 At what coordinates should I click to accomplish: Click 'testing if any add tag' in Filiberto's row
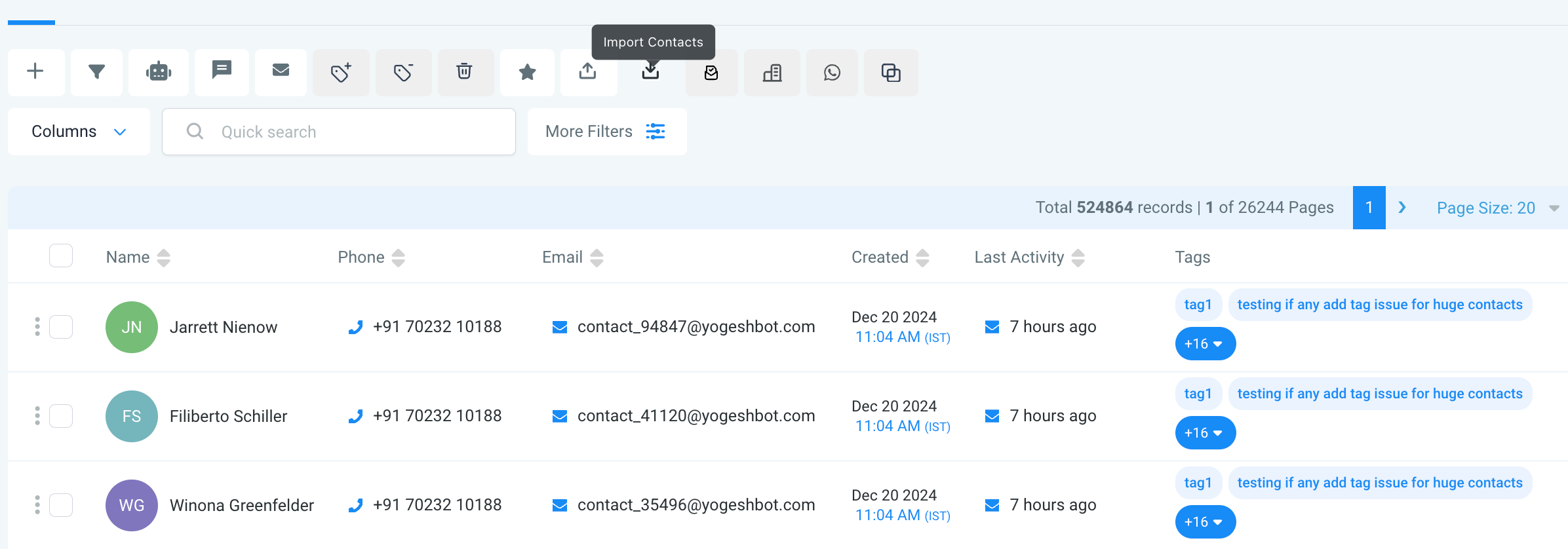[x=1380, y=394]
